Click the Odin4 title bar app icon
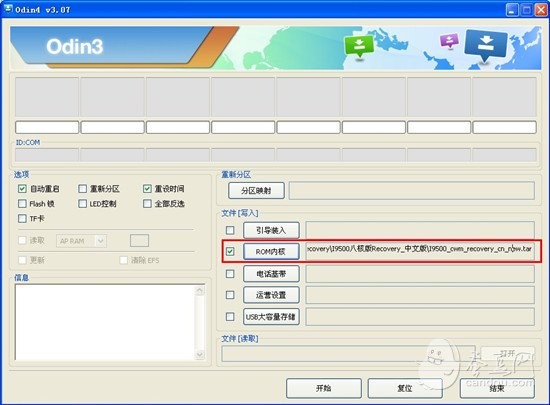 coord(8,9)
